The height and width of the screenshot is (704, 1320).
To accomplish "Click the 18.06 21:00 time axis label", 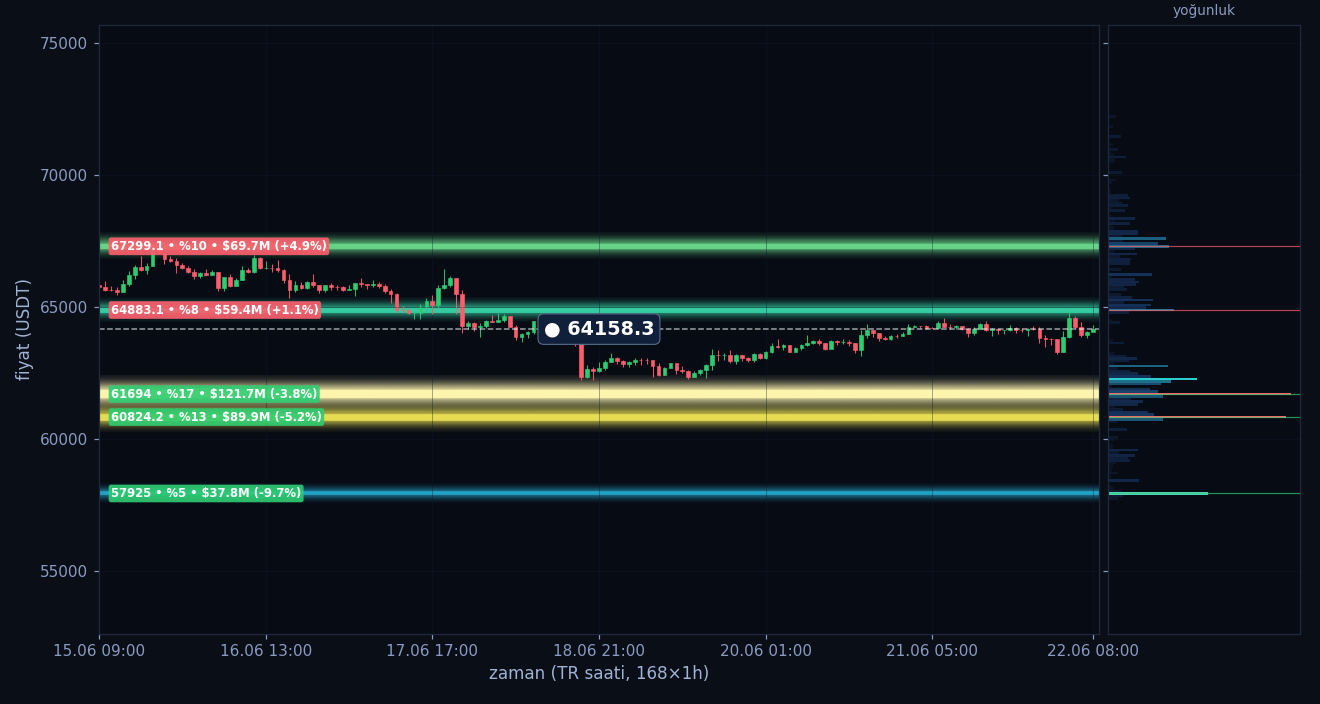I will (599, 651).
